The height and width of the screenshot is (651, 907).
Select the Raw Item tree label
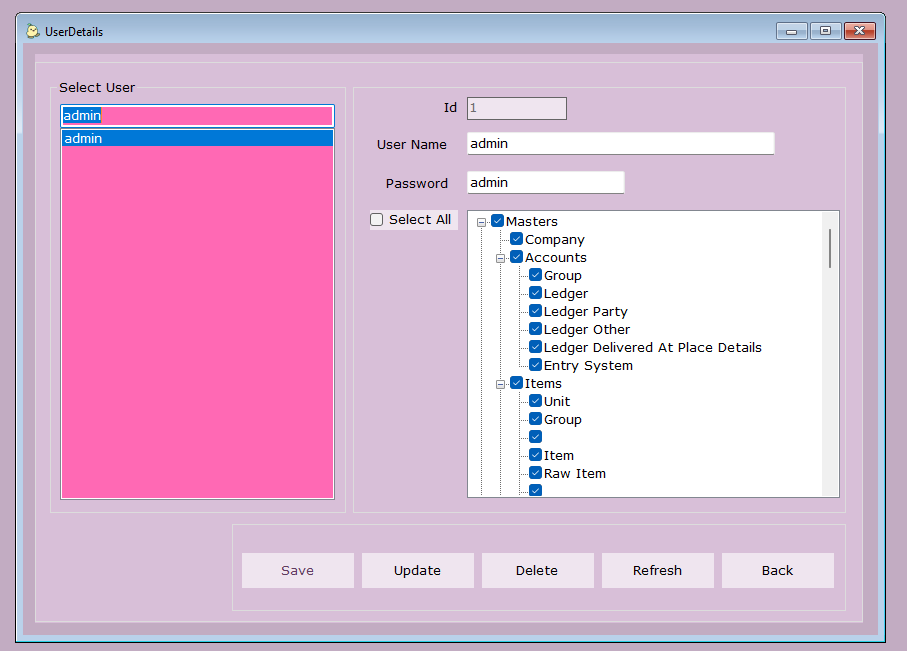click(575, 473)
